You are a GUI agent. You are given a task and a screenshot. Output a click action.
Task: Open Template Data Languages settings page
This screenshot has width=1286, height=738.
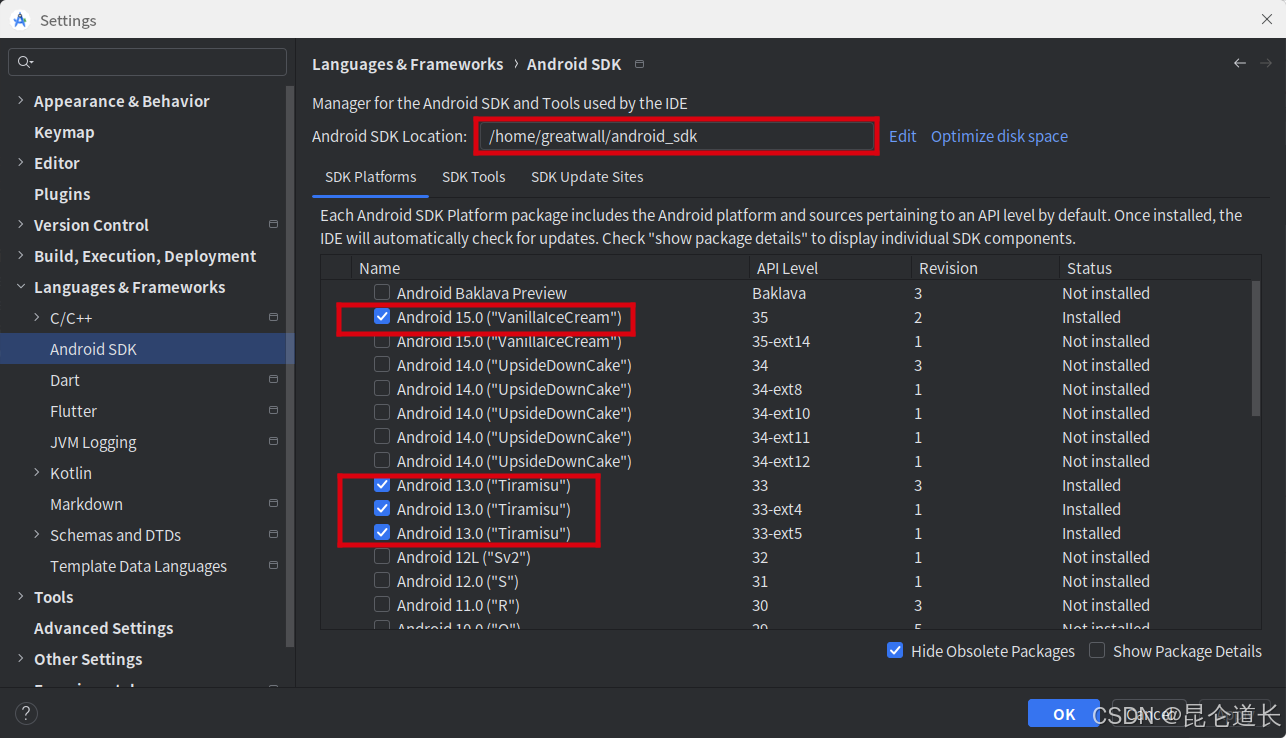(138, 566)
